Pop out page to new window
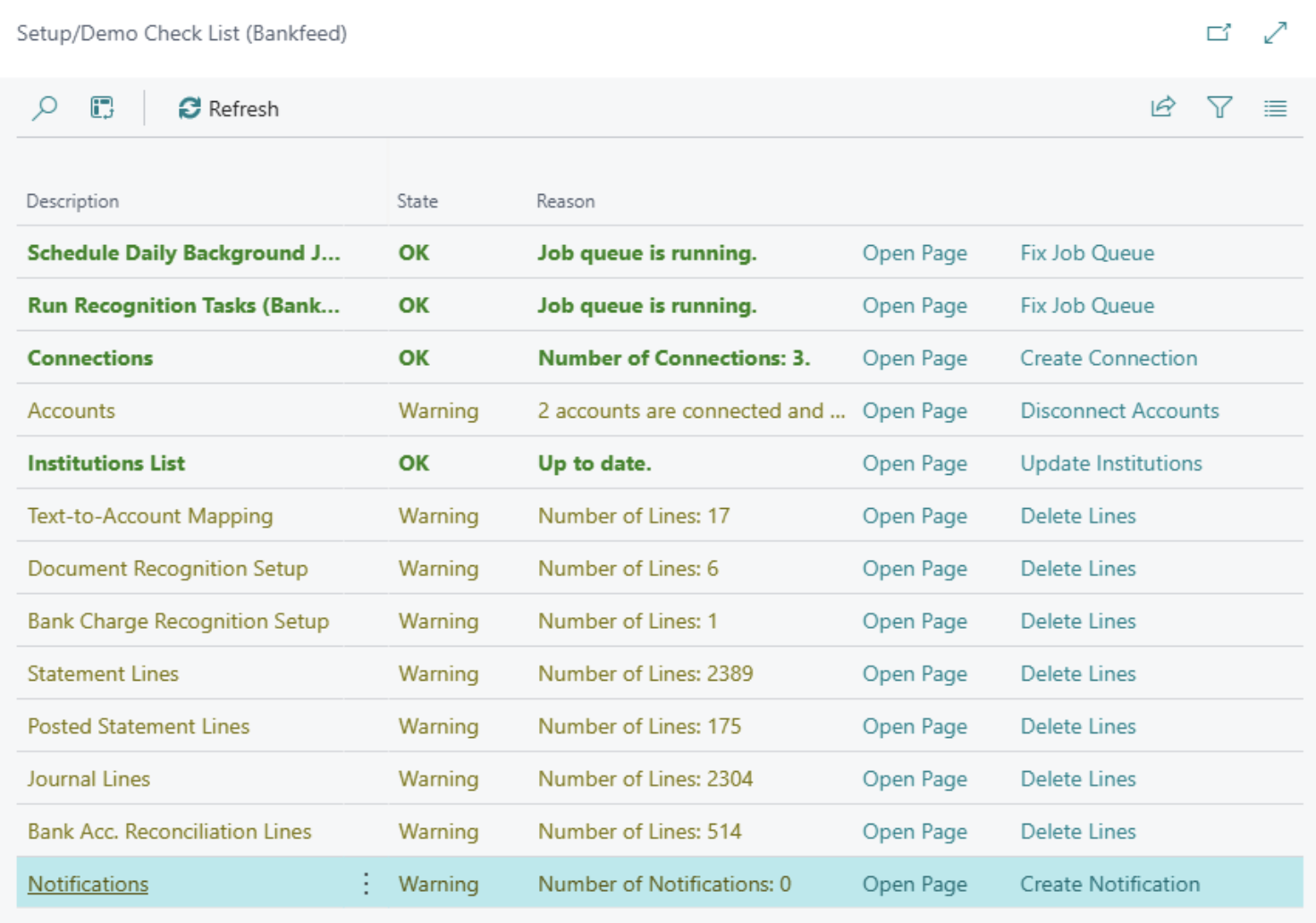 point(1219,33)
